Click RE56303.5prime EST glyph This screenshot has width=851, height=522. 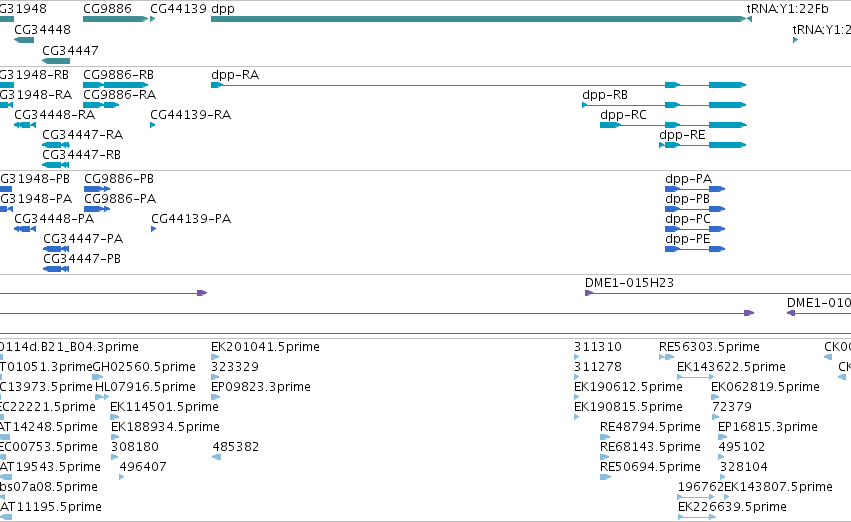coord(666,357)
